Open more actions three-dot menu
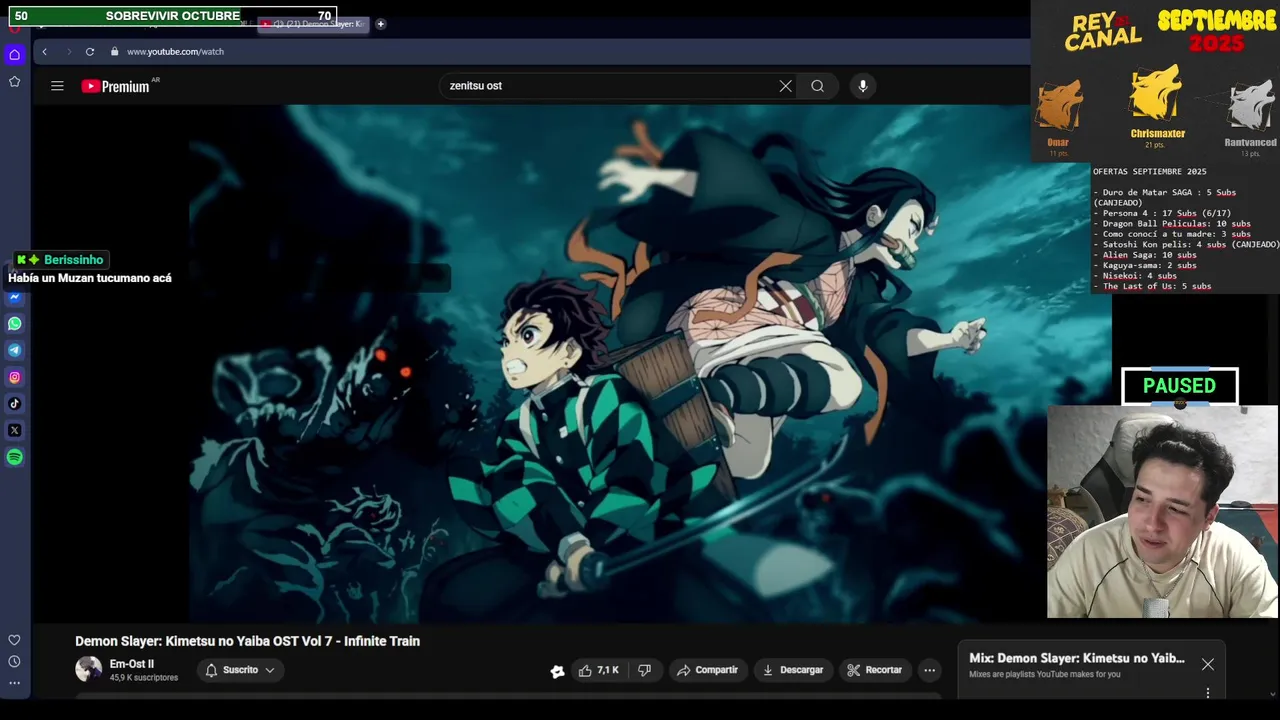Image resolution: width=1280 pixels, height=720 pixels. point(930,670)
